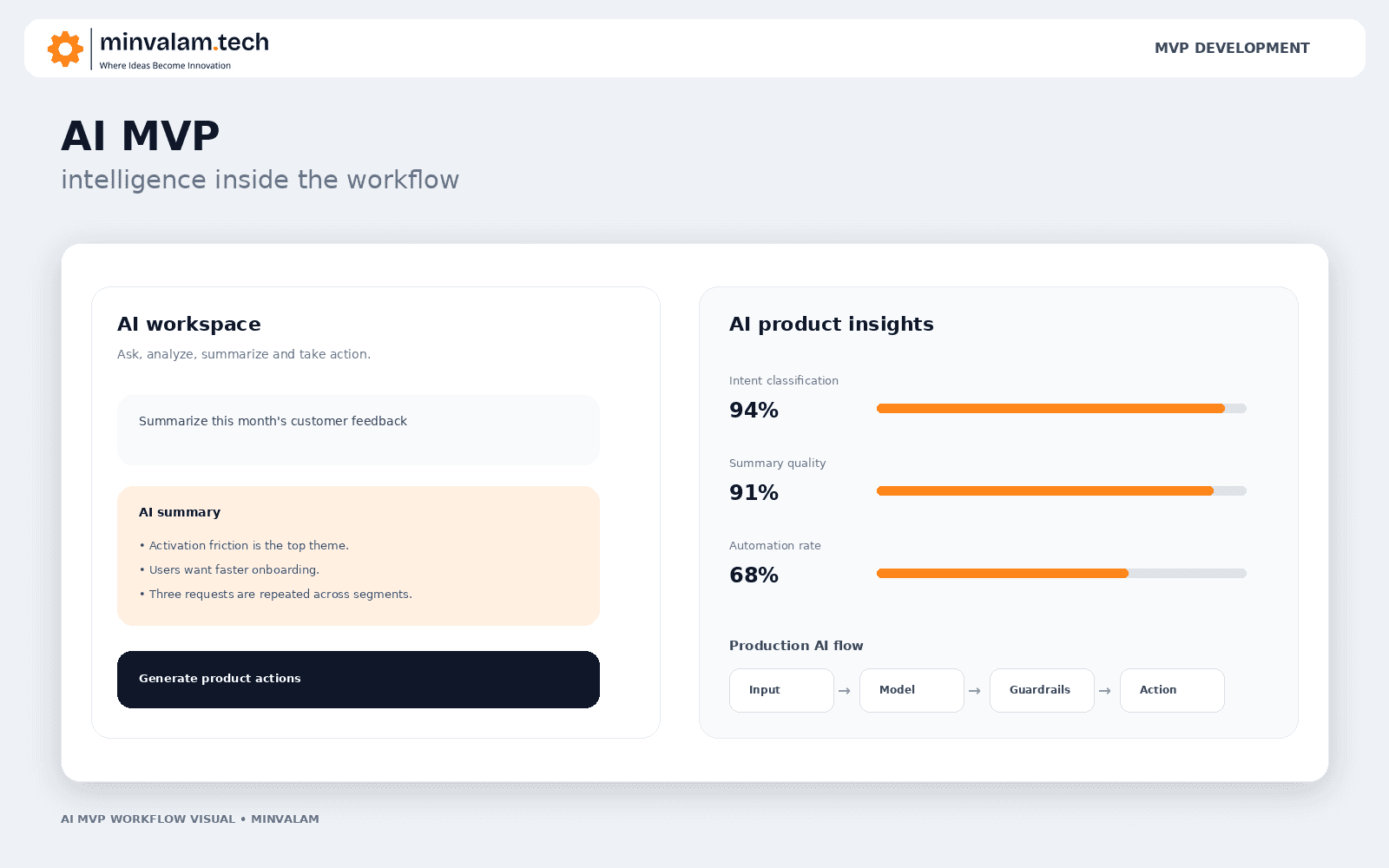The width and height of the screenshot is (1389, 868).
Task: Click the 91% summary quality value
Action: point(754,492)
